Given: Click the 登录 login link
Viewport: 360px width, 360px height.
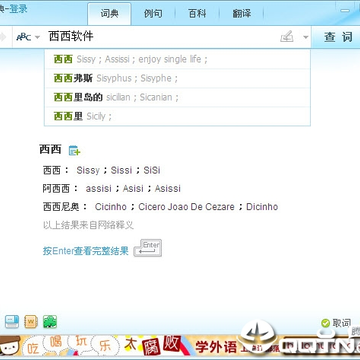Looking at the screenshot, I should click(x=18, y=9).
